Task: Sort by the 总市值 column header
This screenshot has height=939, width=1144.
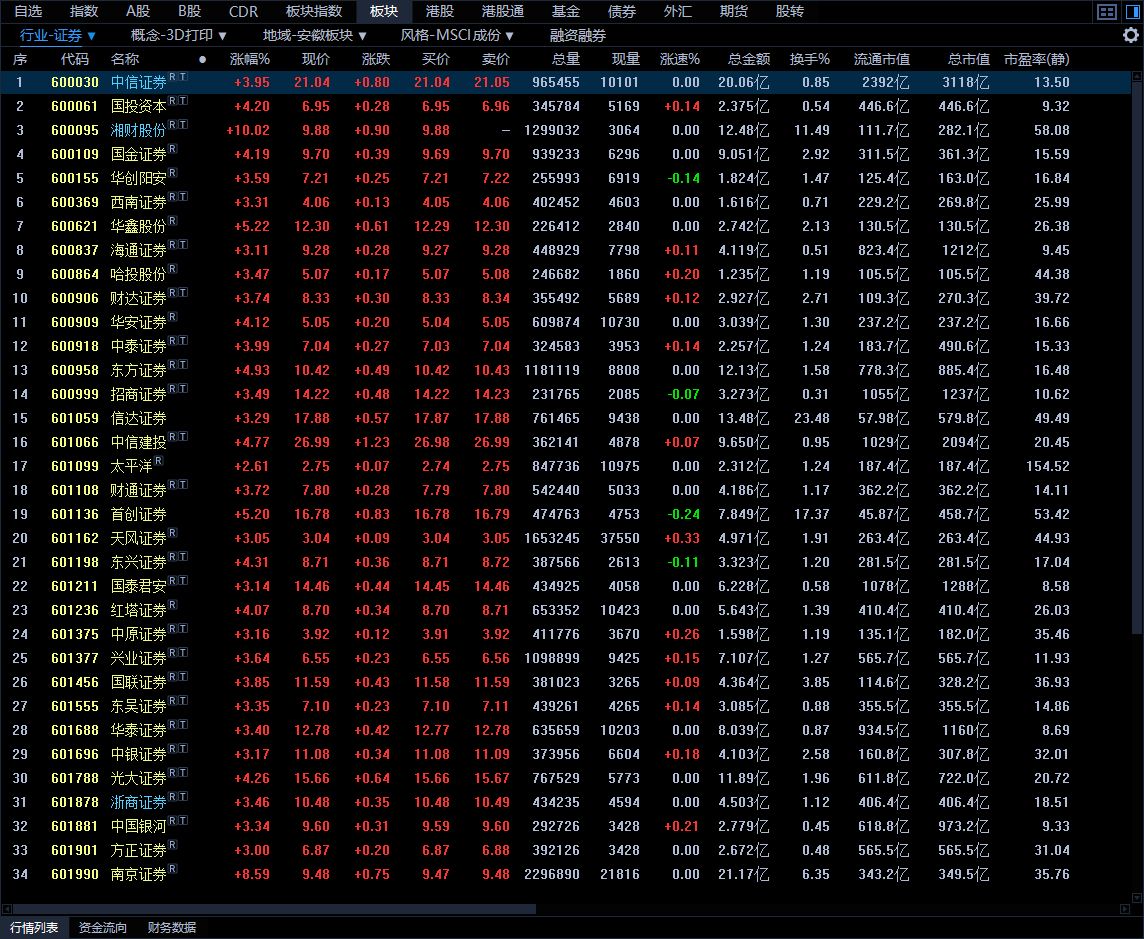Action: click(969, 59)
